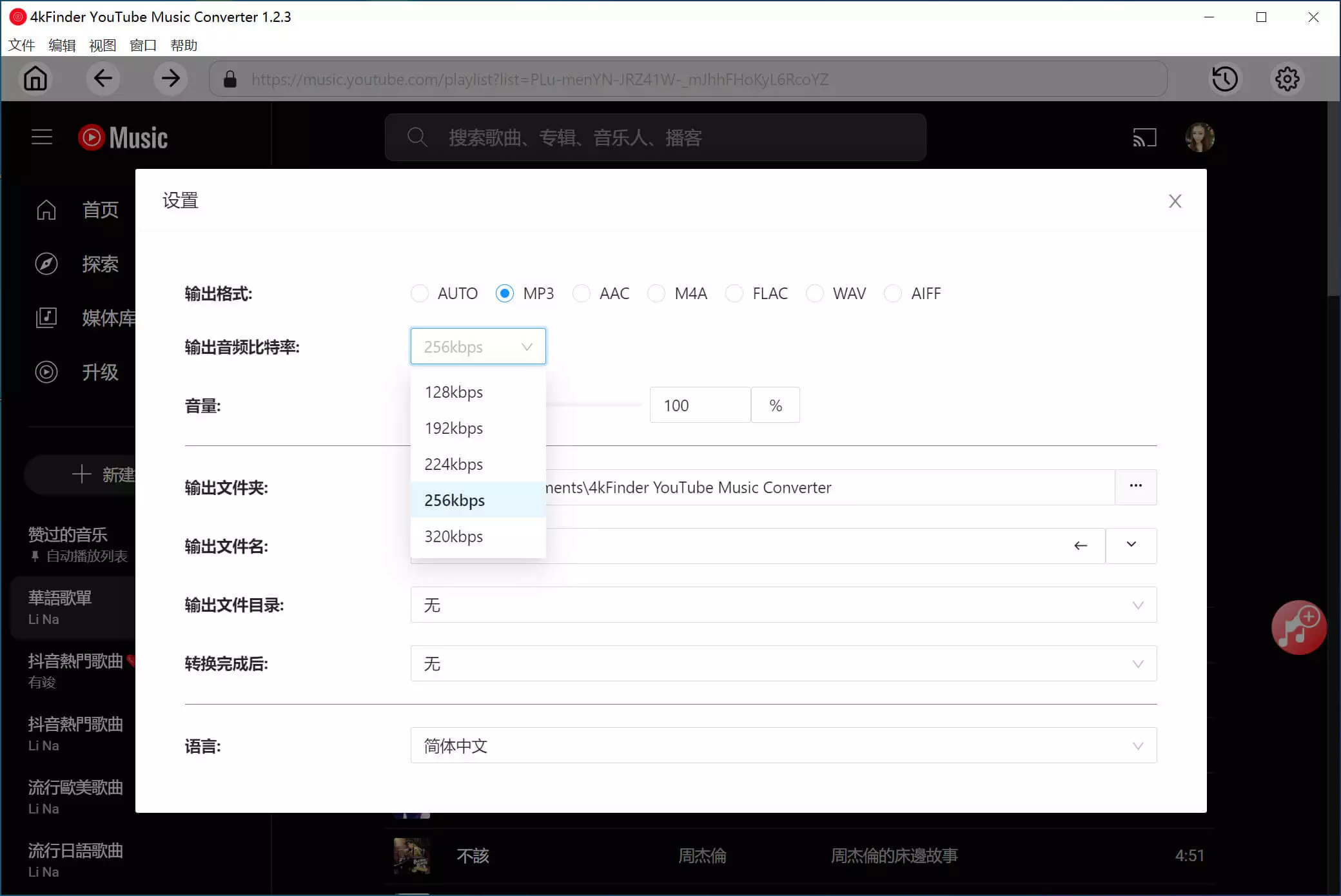Screen dimensions: 1341x896
Task: Click the red add-music floating button
Action: (x=1298, y=628)
